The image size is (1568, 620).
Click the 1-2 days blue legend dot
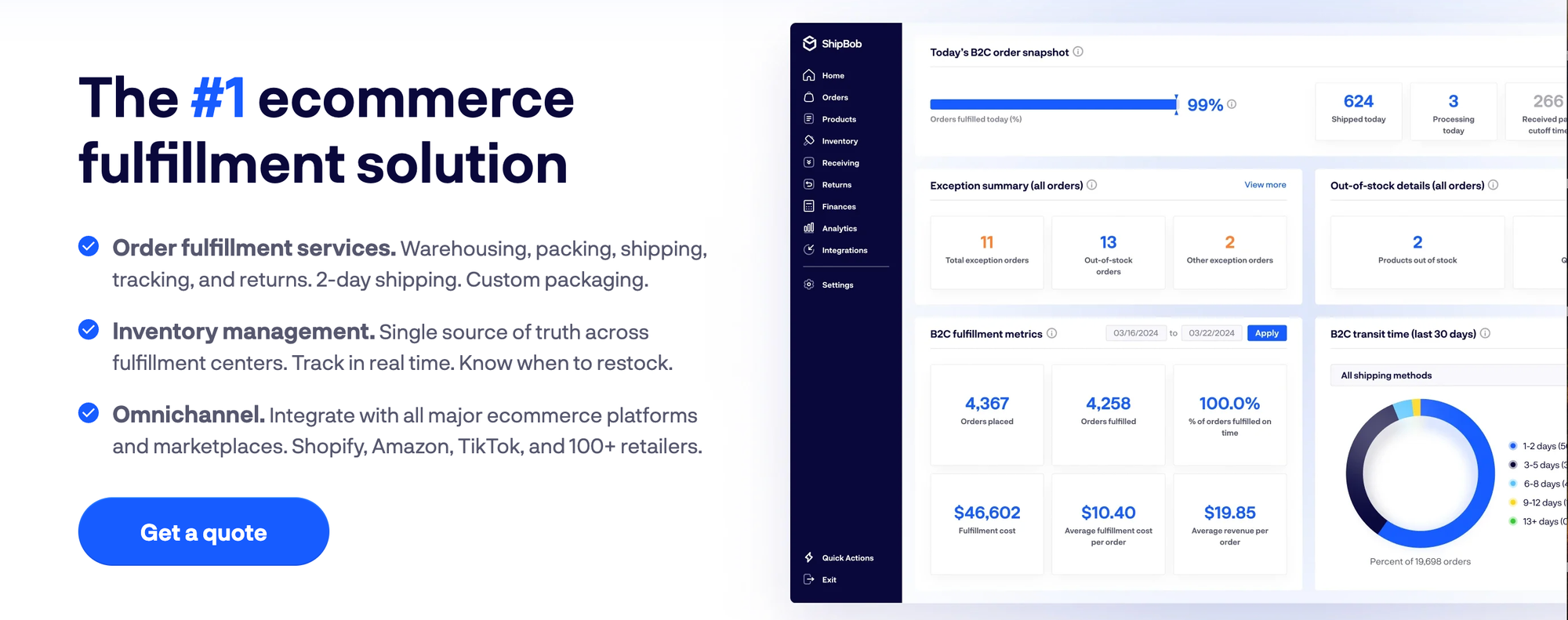tap(1513, 446)
